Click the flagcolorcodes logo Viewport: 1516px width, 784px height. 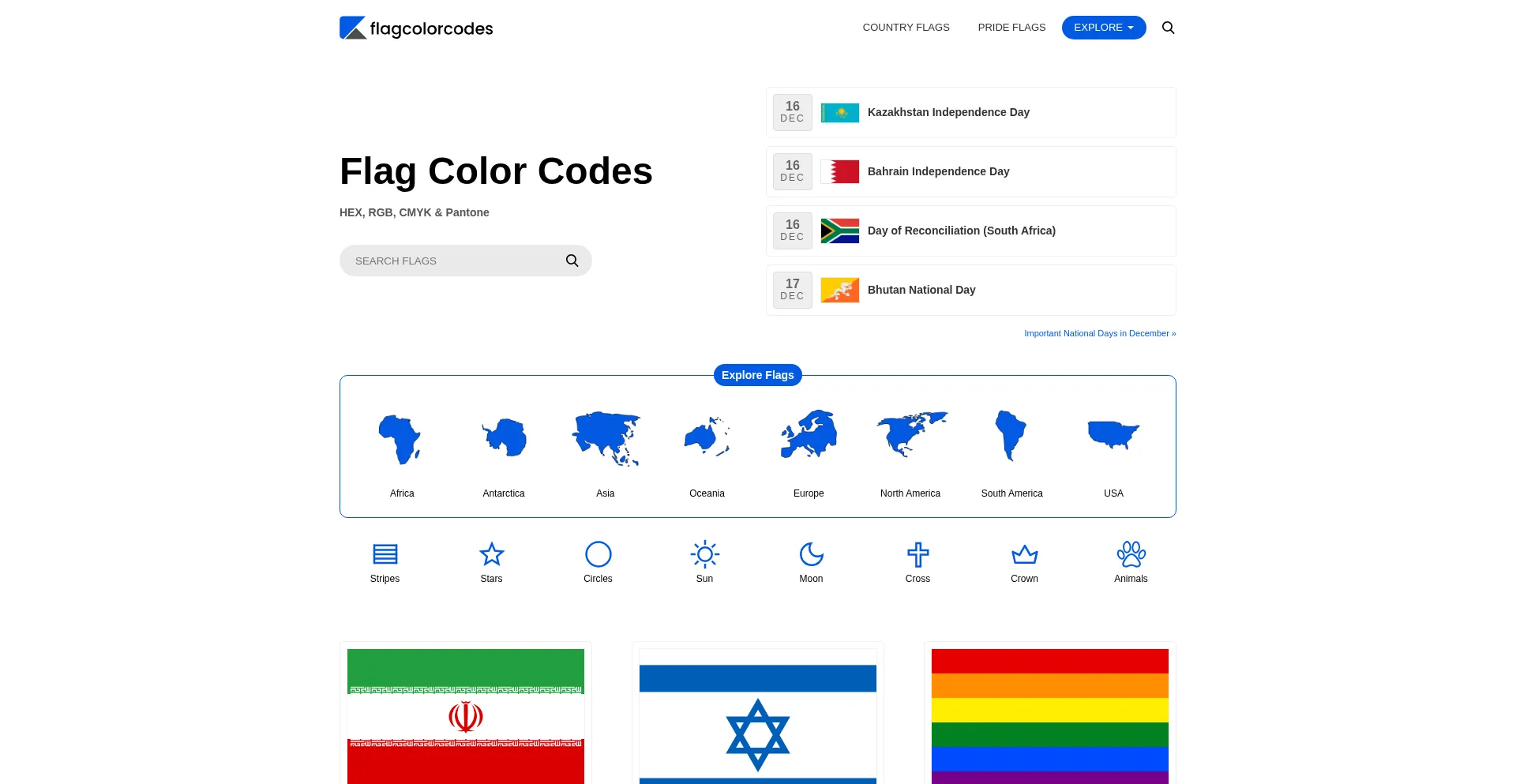click(x=416, y=27)
